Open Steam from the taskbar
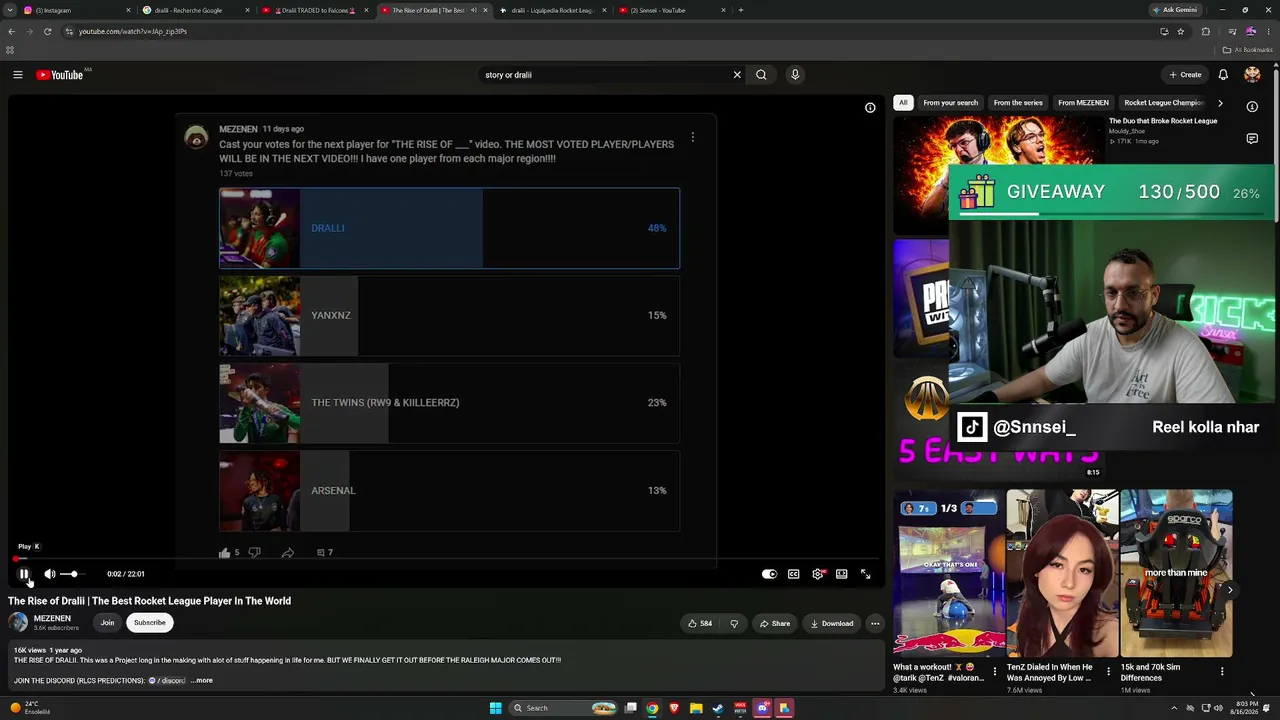This screenshot has height=720, width=1280. coord(718,708)
